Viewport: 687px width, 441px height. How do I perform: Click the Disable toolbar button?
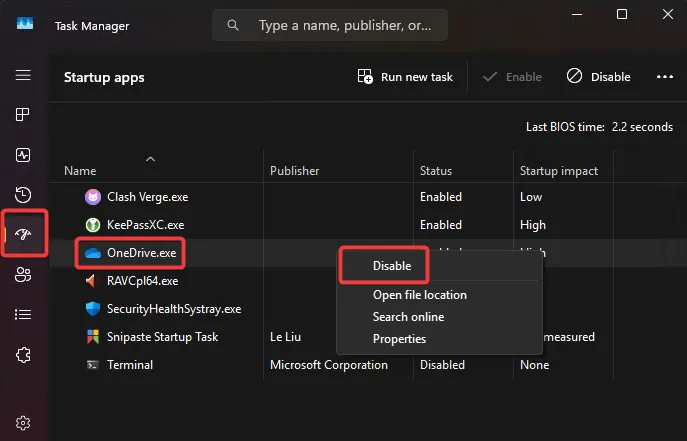pos(598,77)
